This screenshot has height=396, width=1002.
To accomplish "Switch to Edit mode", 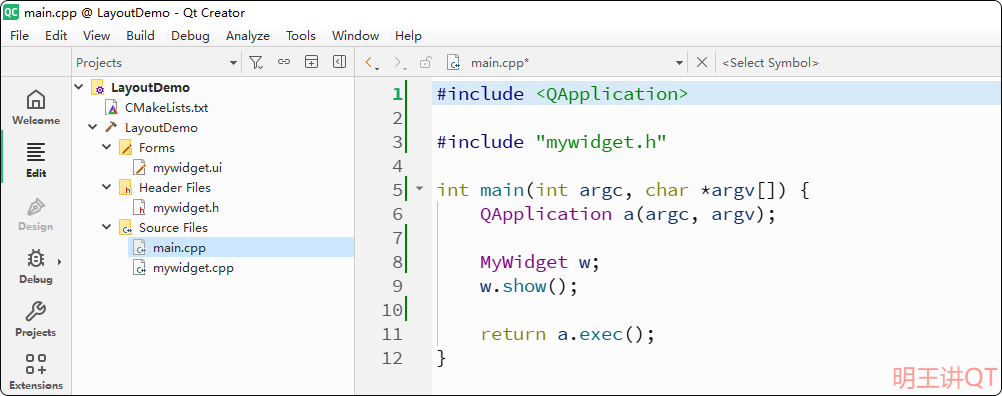I will point(36,160).
